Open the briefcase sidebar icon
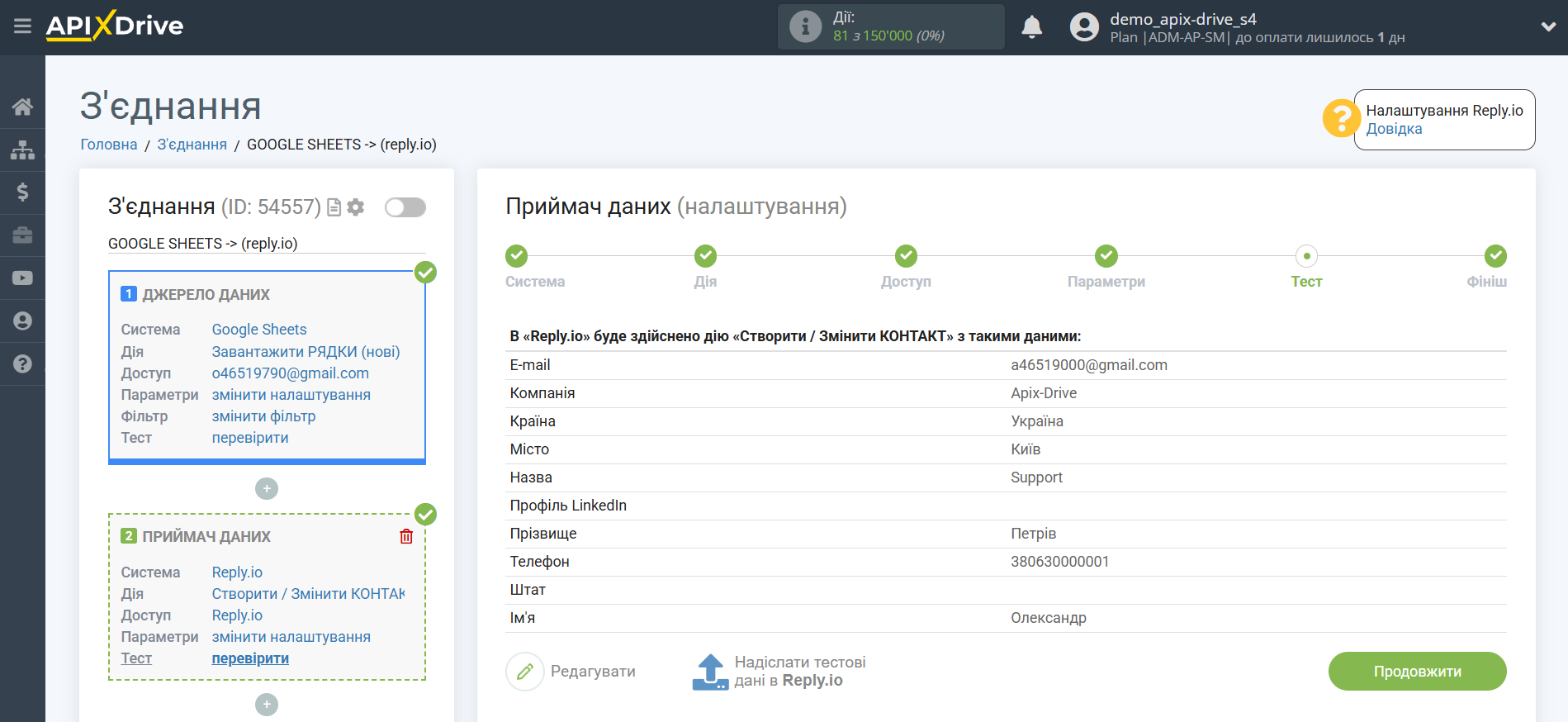This screenshot has width=1568, height=722. coord(22,235)
